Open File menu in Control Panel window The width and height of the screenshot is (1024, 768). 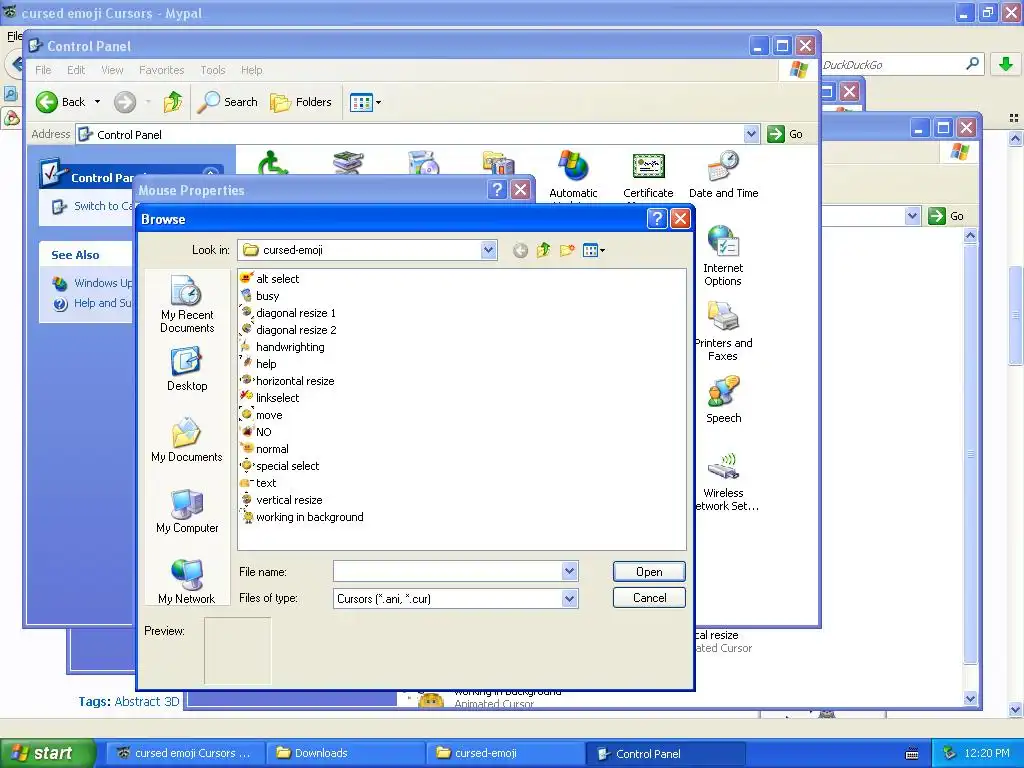tap(43, 70)
